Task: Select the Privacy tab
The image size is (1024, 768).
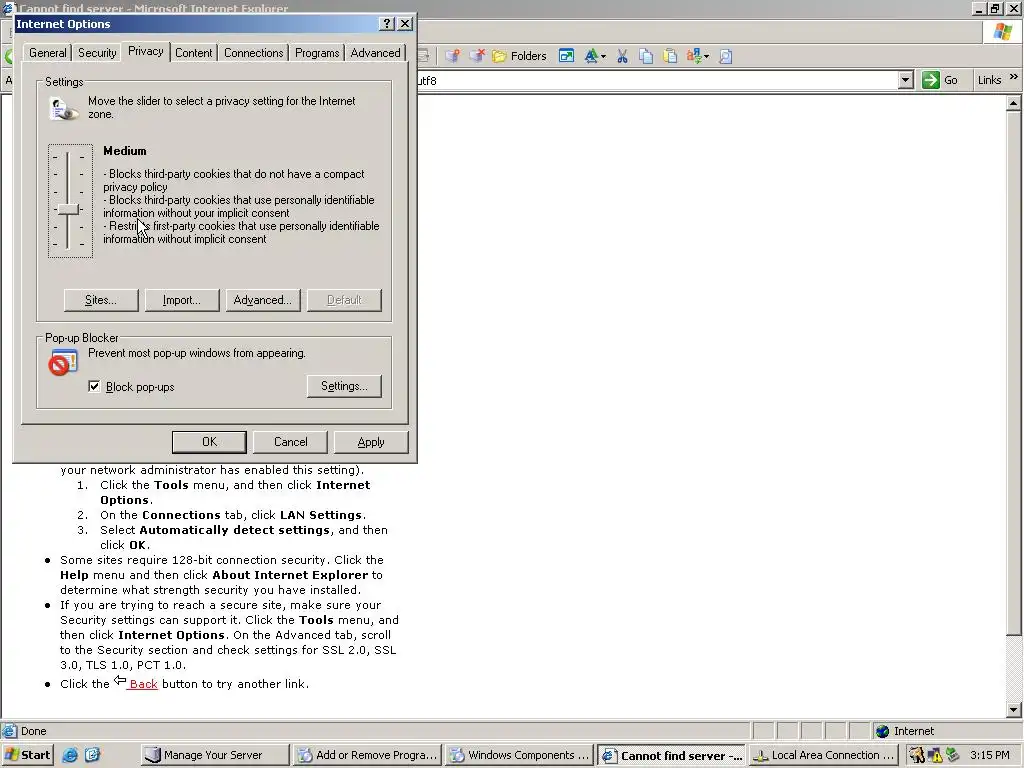Action: coord(146,51)
